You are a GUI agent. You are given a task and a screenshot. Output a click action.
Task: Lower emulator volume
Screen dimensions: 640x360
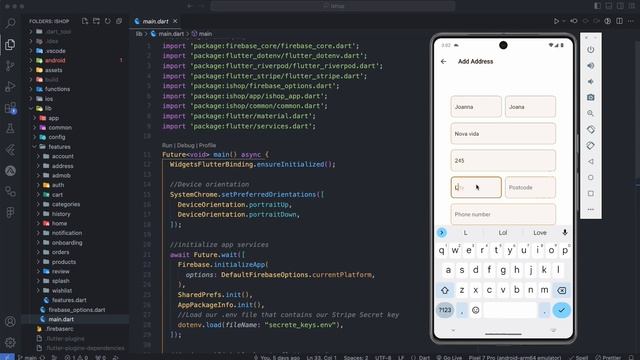[x=591, y=82]
